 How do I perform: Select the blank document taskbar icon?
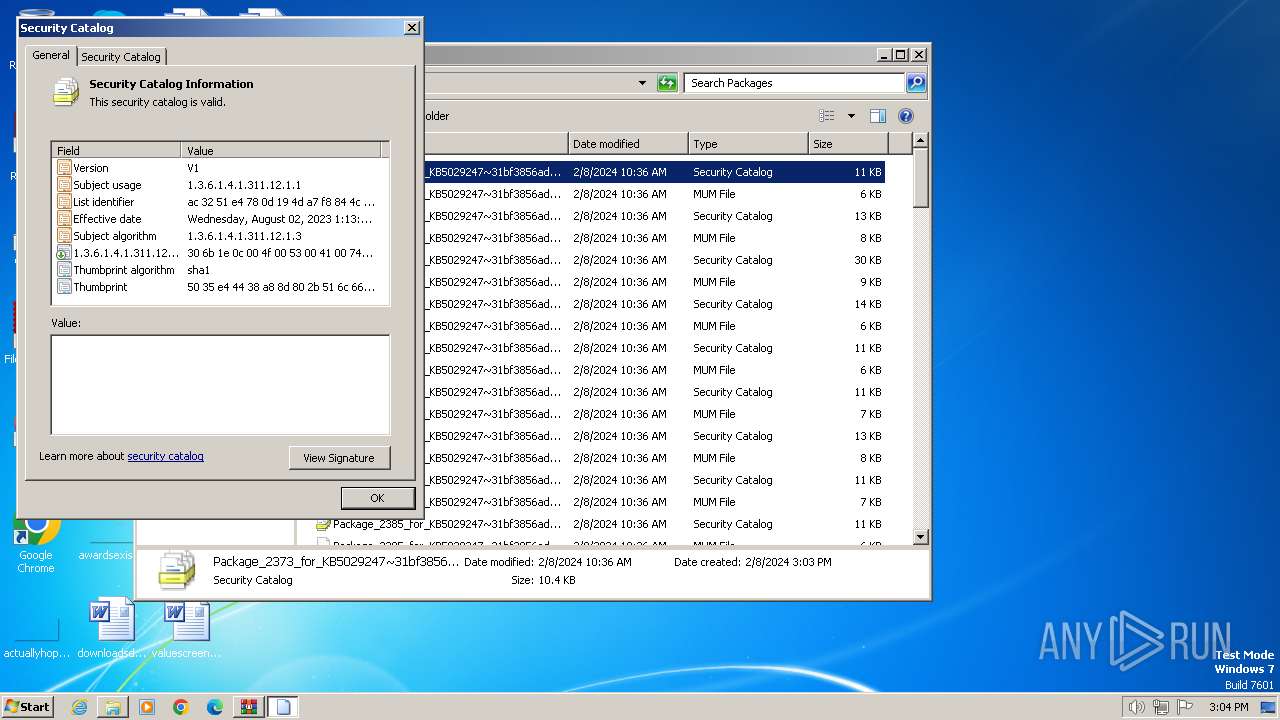coord(283,707)
